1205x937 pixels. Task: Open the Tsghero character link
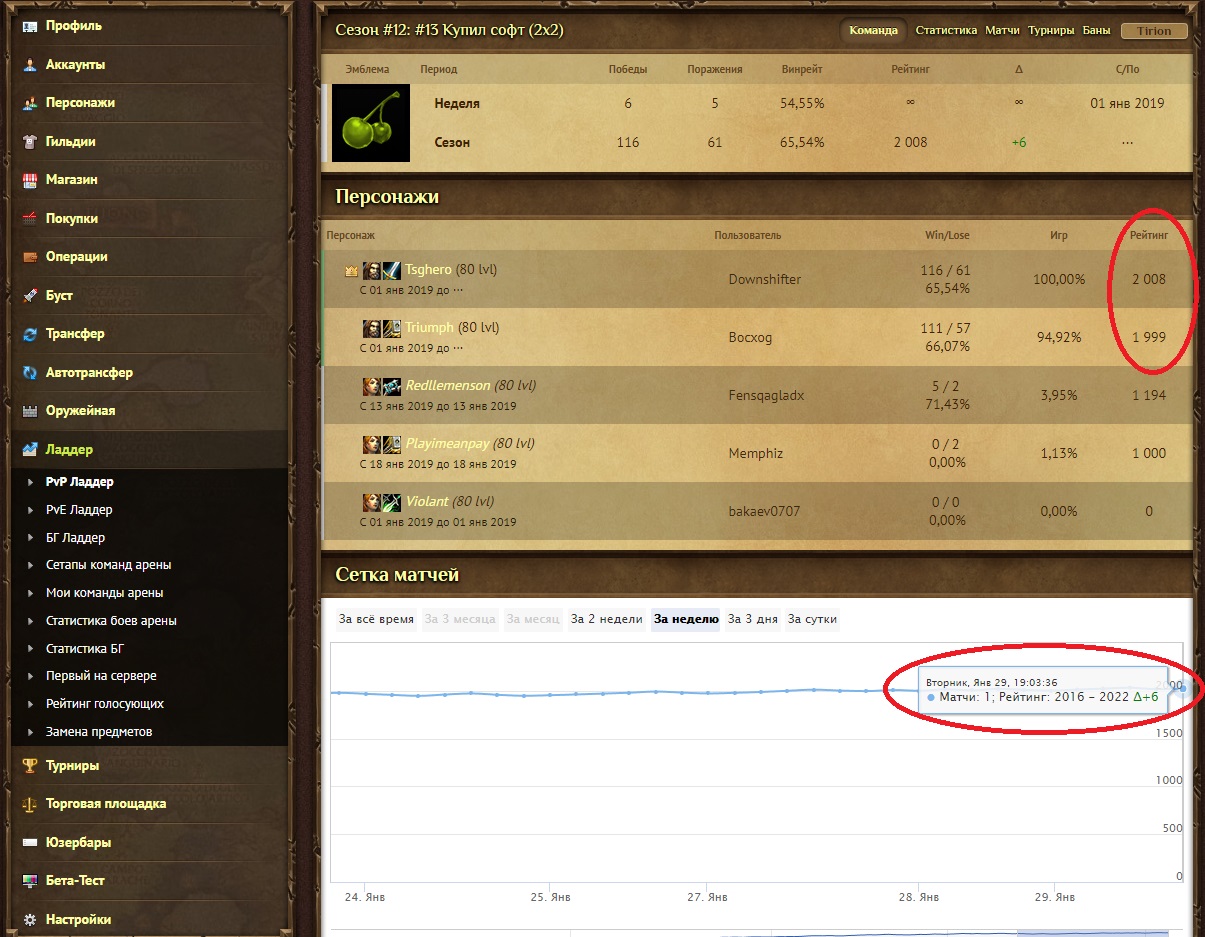click(428, 270)
